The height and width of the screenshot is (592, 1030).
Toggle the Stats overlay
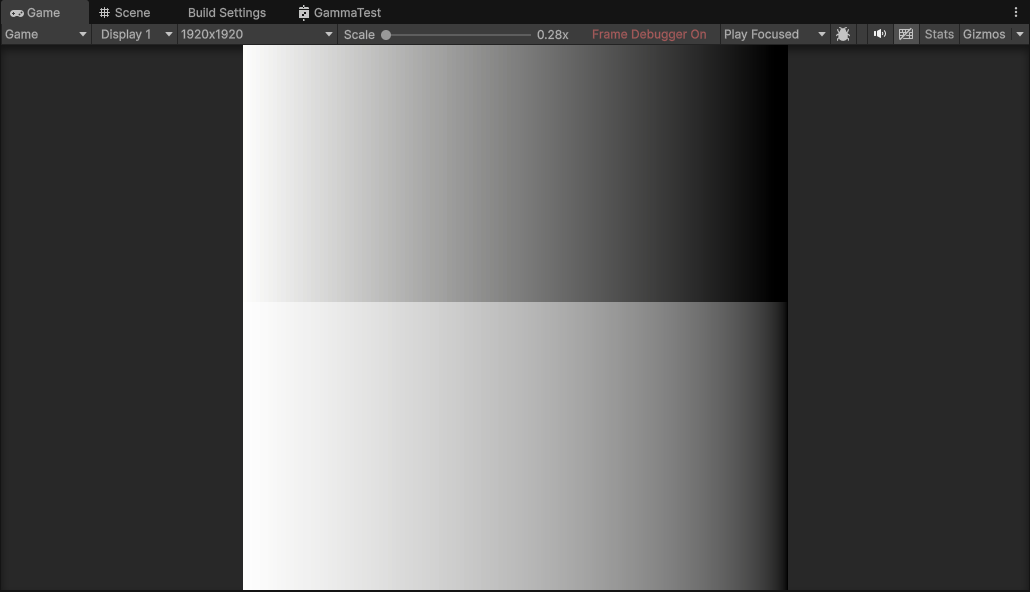939,34
